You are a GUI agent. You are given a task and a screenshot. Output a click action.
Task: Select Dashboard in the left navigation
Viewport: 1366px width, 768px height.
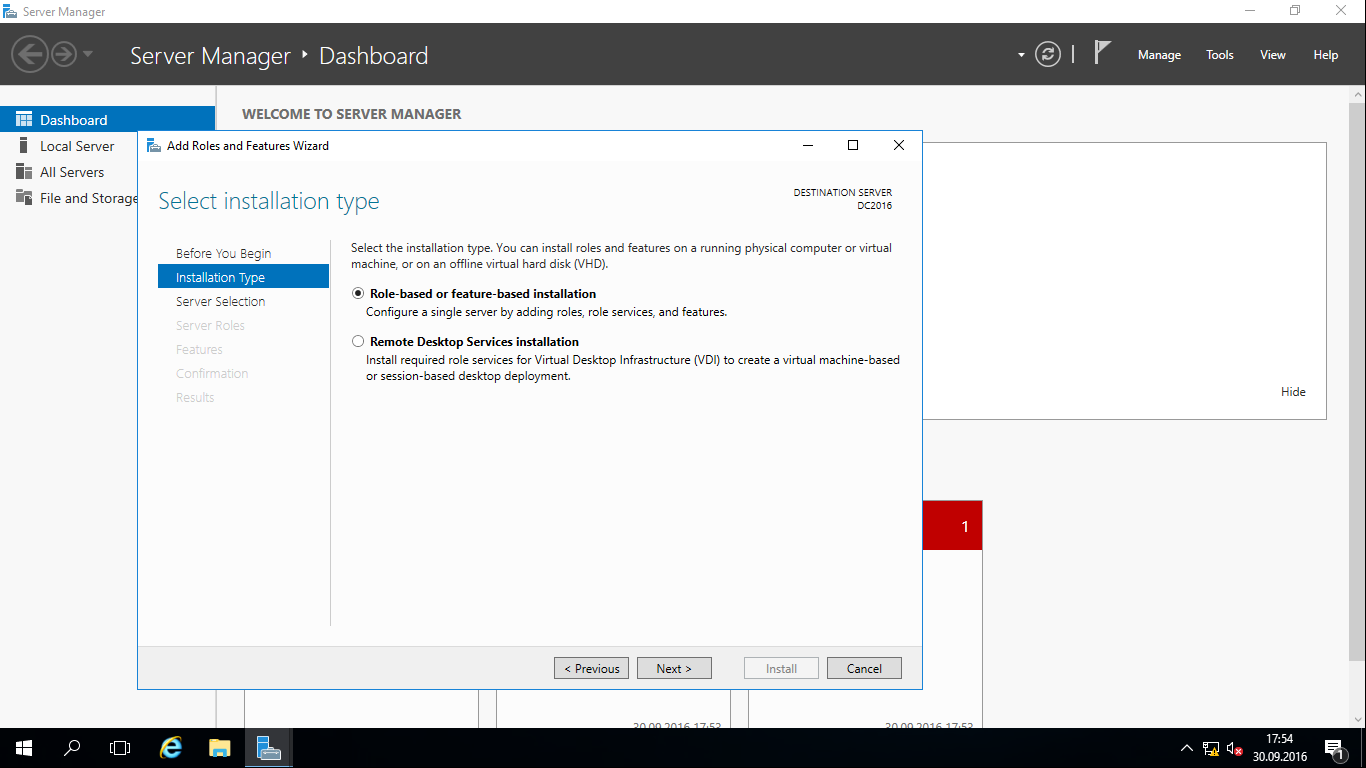[x=107, y=119]
